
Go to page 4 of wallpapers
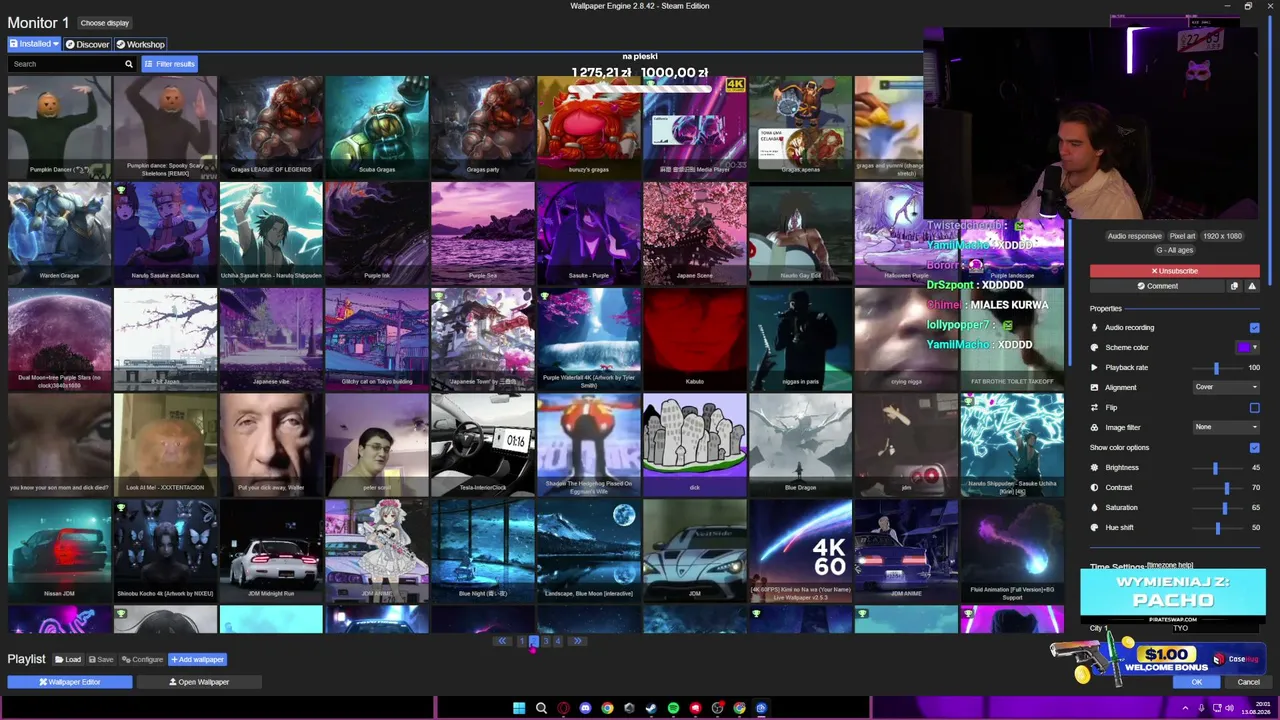click(558, 641)
